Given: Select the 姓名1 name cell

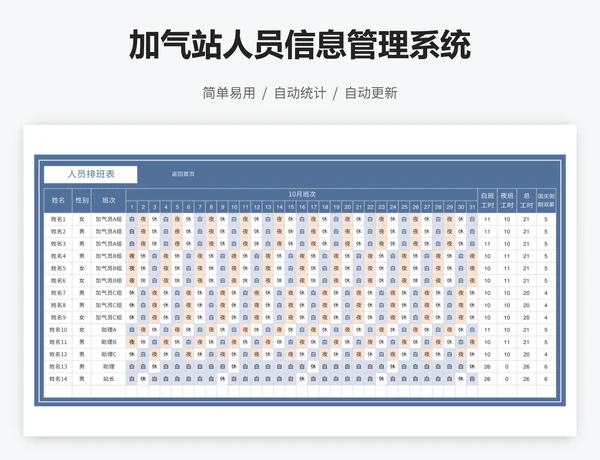Looking at the screenshot, I should pyautogui.click(x=58, y=219).
